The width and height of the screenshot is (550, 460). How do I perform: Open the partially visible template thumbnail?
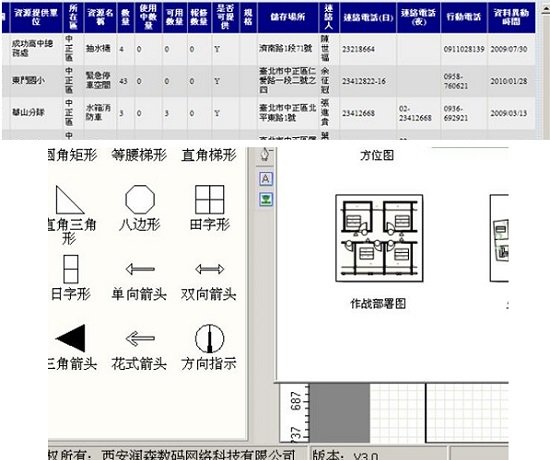point(499,238)
